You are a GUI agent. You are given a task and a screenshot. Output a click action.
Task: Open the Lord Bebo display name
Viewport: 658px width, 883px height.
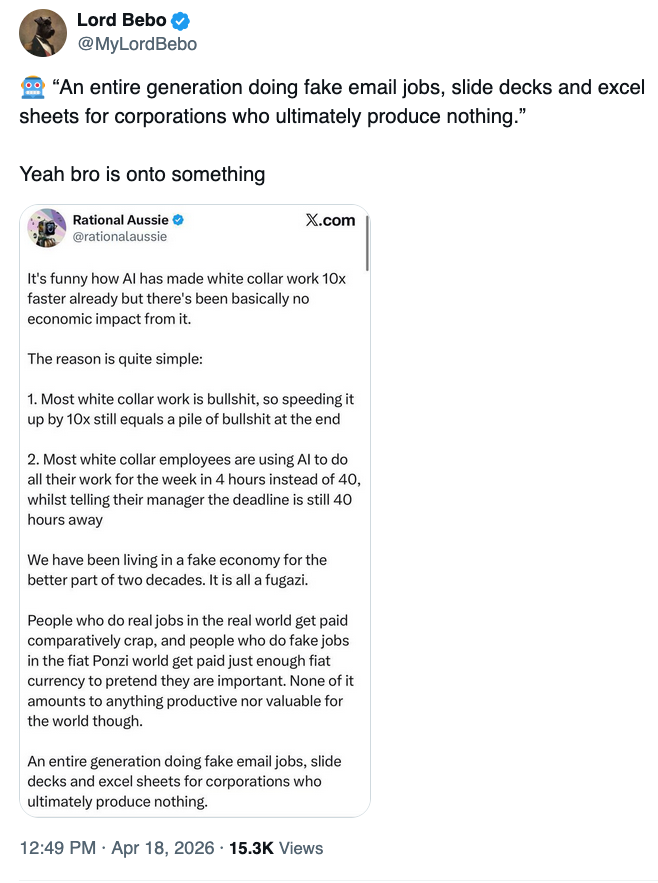(120, 21)
